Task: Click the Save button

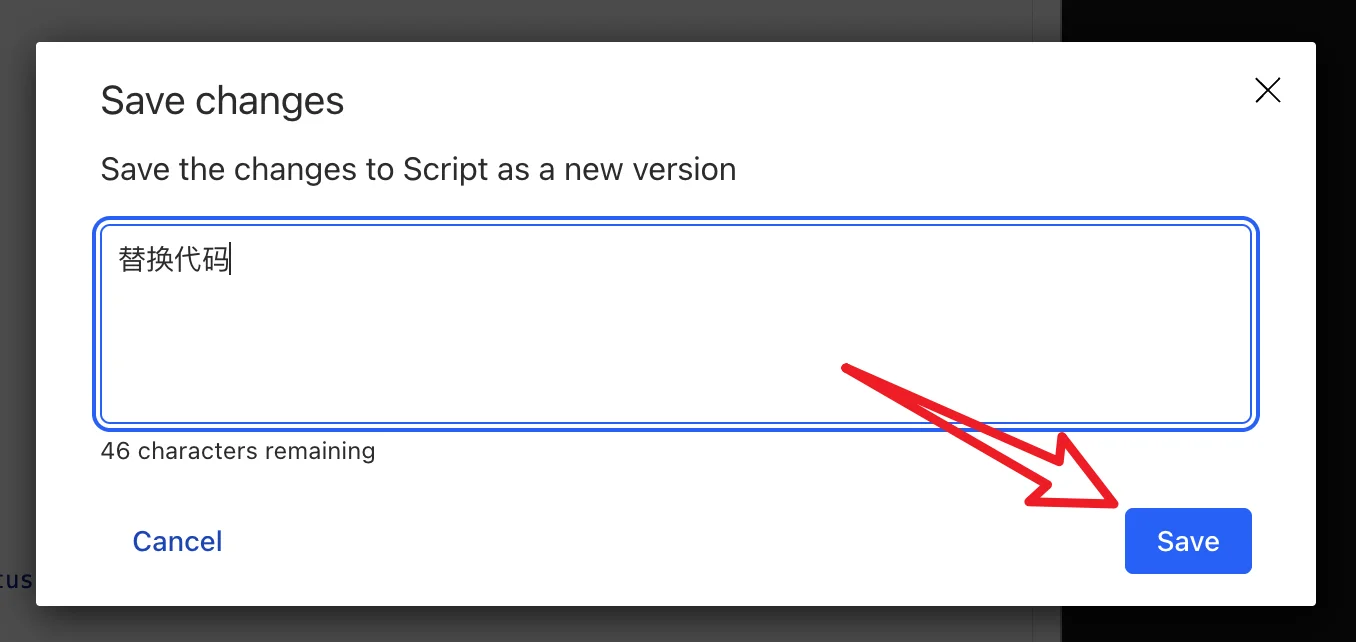Action: [1187, 541]
